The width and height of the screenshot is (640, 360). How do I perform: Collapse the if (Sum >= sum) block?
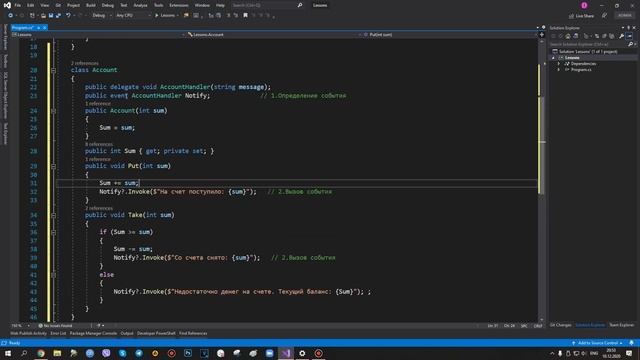coord(53,232)
